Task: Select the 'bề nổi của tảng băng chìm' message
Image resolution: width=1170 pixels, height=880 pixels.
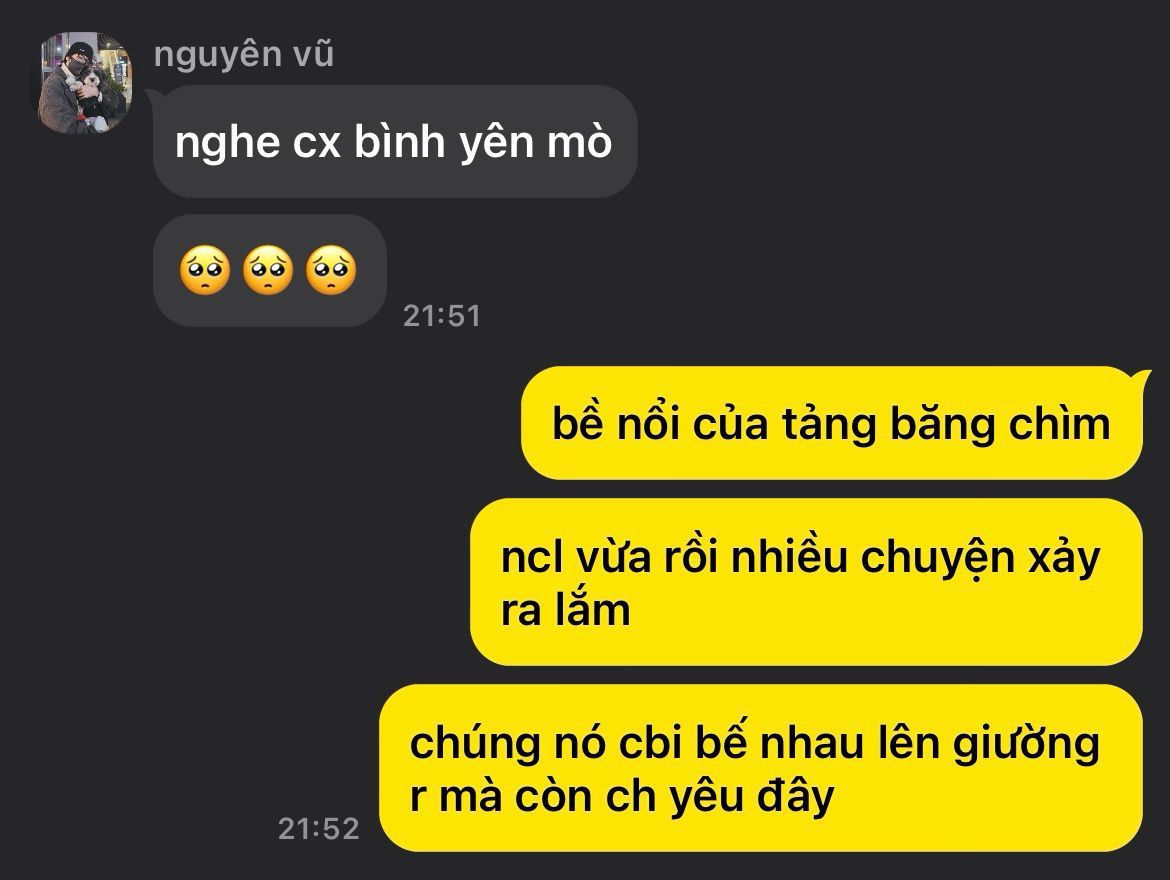Action: [832, 423]
